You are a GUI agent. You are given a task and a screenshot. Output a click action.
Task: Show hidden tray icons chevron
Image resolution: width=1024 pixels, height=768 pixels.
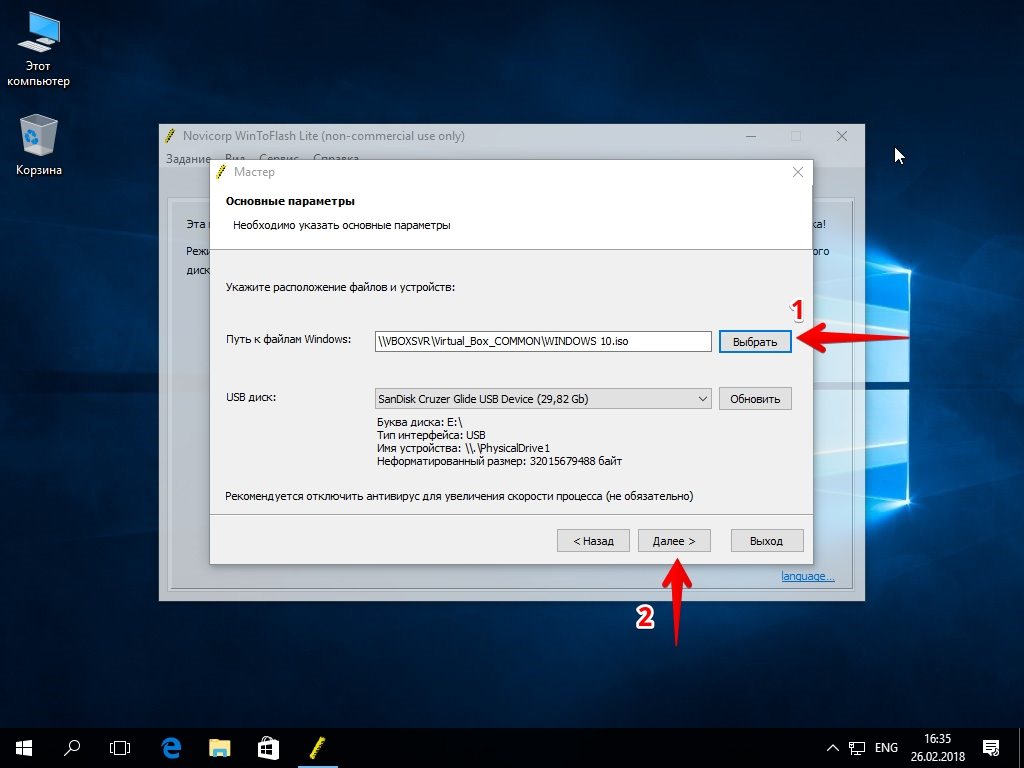833,748
